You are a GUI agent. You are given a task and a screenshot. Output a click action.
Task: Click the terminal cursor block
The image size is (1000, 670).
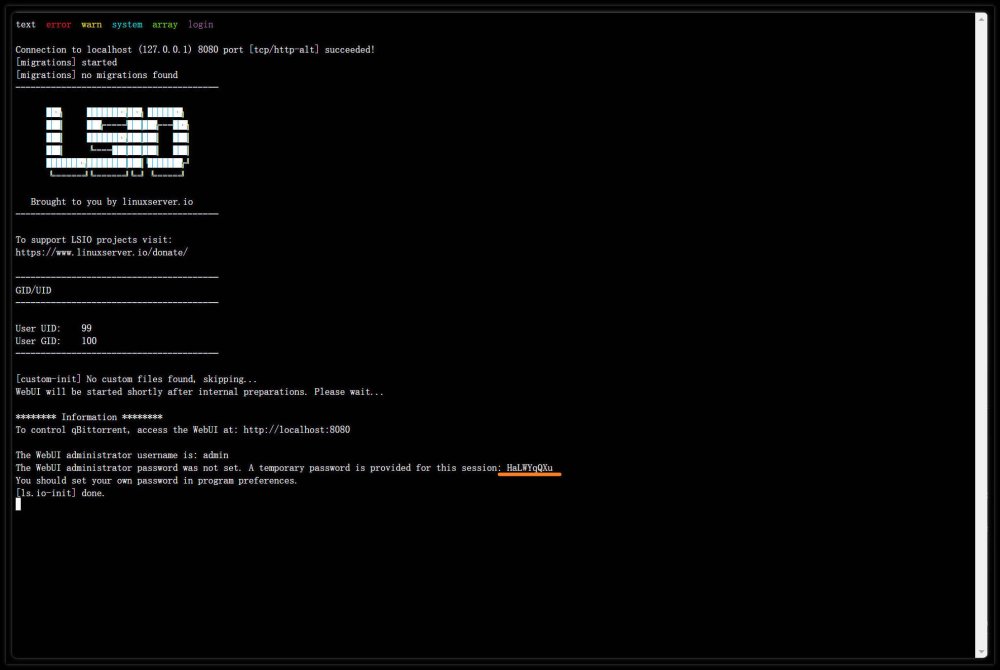[x=18, y=504]
